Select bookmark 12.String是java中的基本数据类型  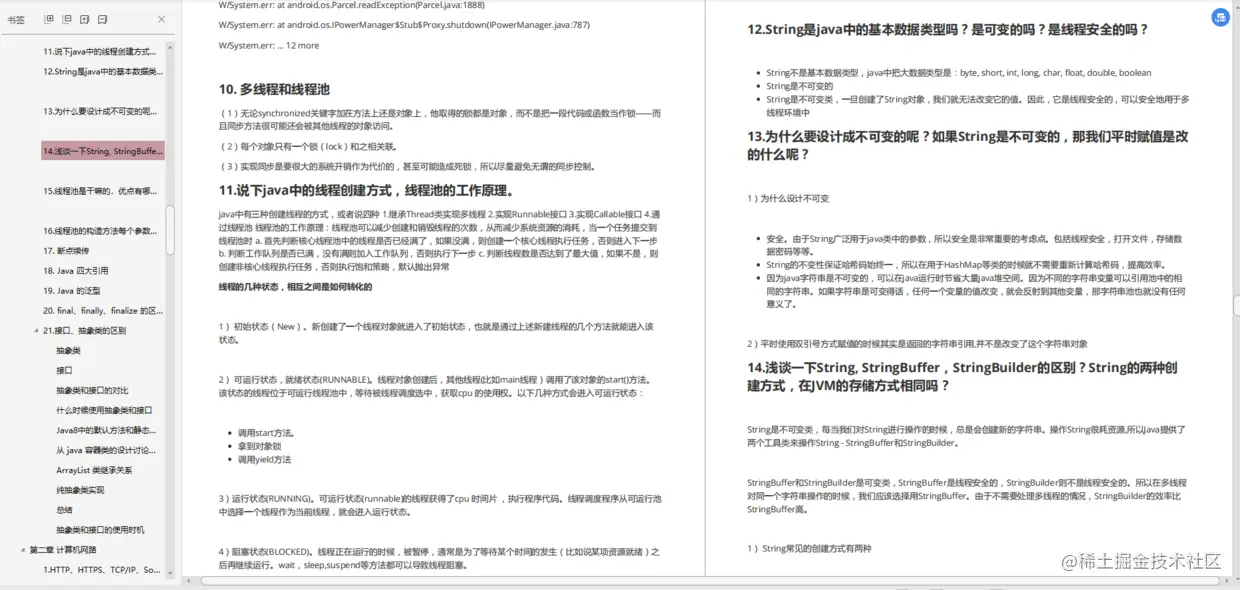[x=102, y=71]
